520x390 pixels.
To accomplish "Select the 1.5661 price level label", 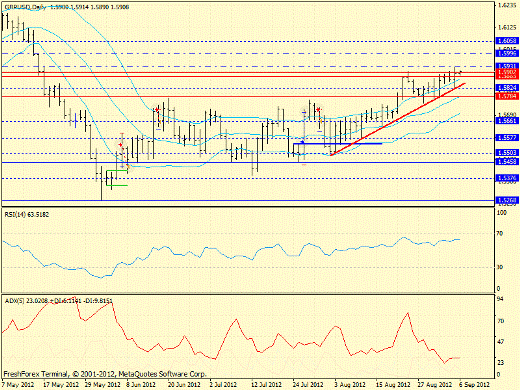I will [x=507, y=121].
